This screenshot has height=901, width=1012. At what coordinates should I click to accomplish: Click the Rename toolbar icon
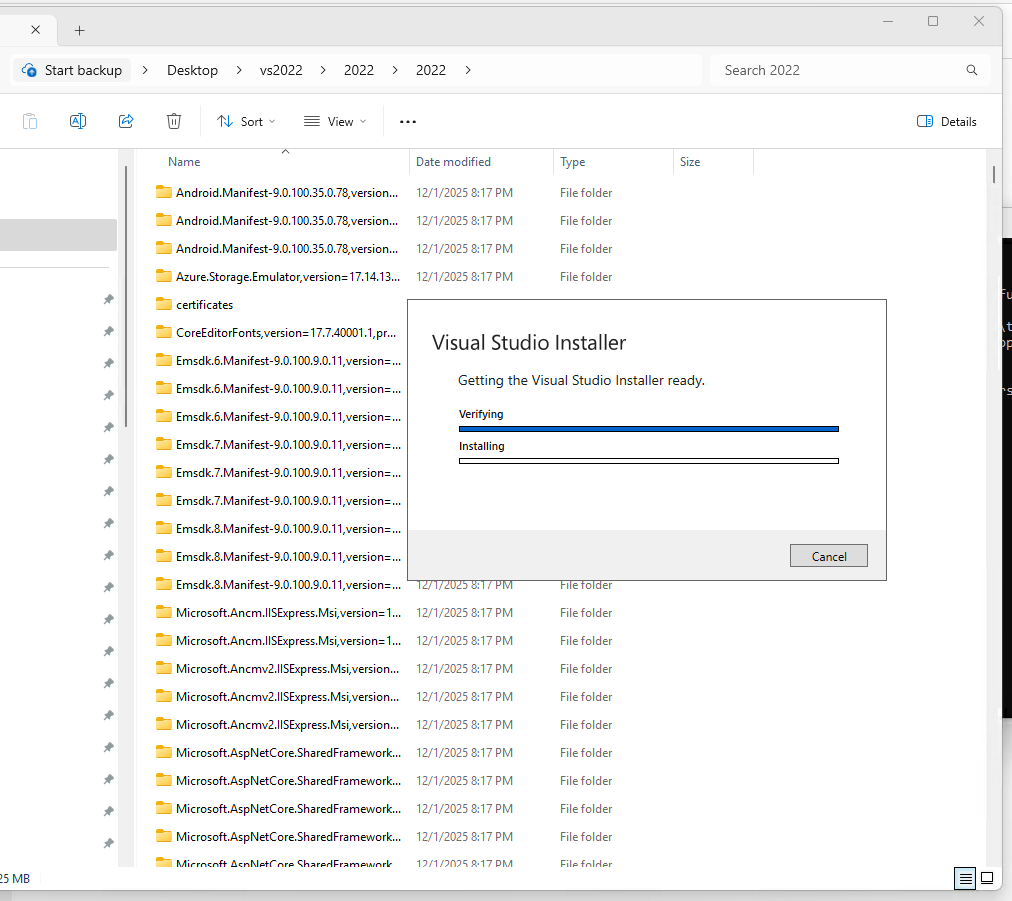78,121
